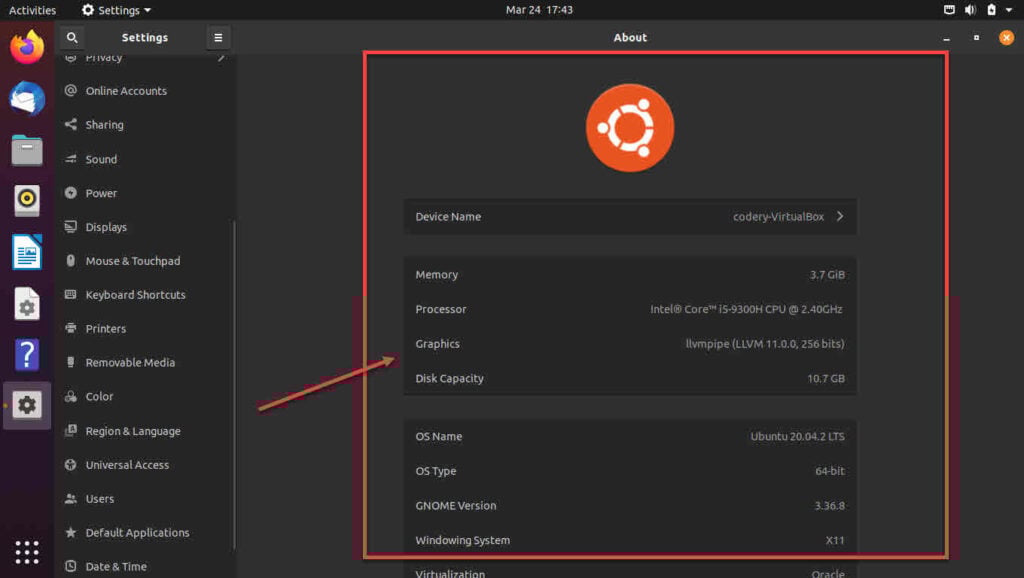Click the Ubuntu logo image
This screenshot has width=1024, height=578.
click(x=630, y=128)
